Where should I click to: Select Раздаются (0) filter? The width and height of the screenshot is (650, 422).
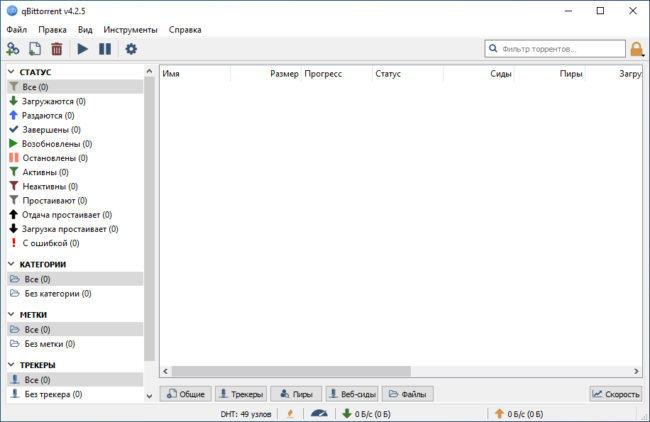[x=75, y=115]
